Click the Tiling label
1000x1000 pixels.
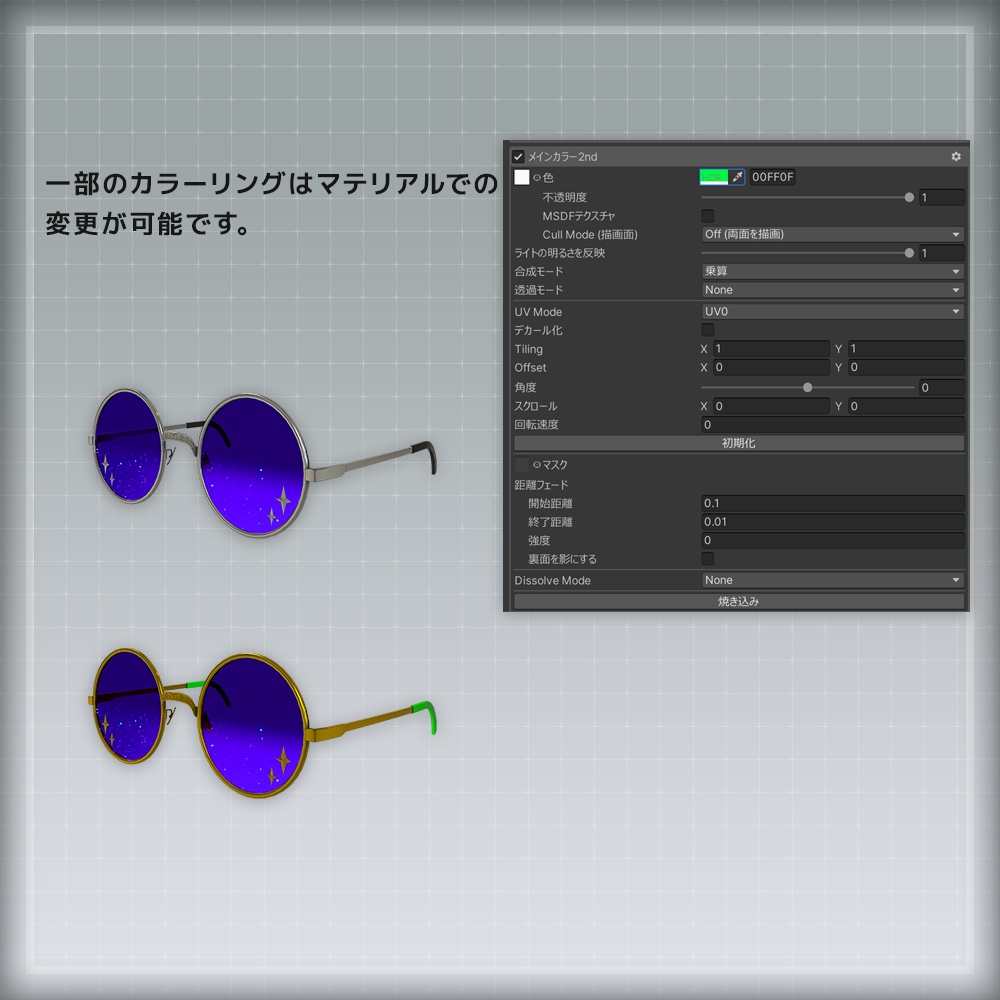[529, 349]
